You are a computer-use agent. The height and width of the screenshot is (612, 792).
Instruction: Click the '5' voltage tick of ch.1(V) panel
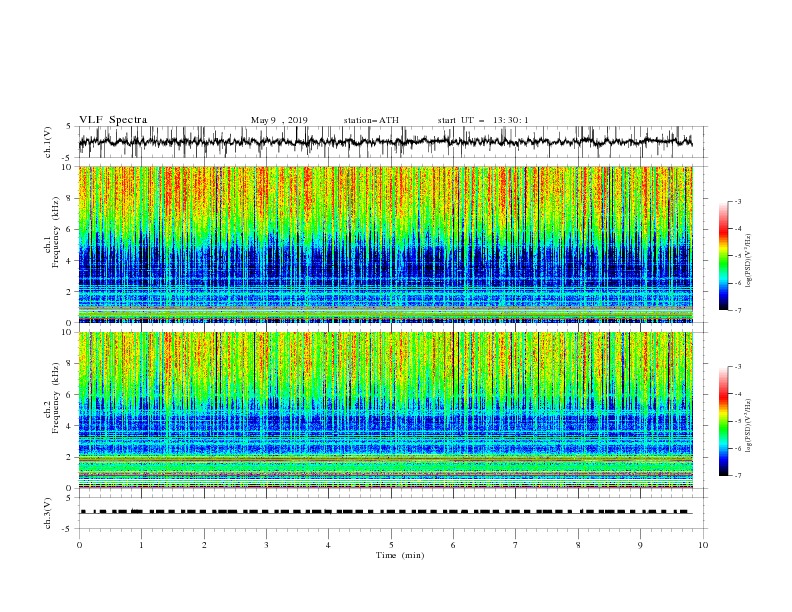69,127
